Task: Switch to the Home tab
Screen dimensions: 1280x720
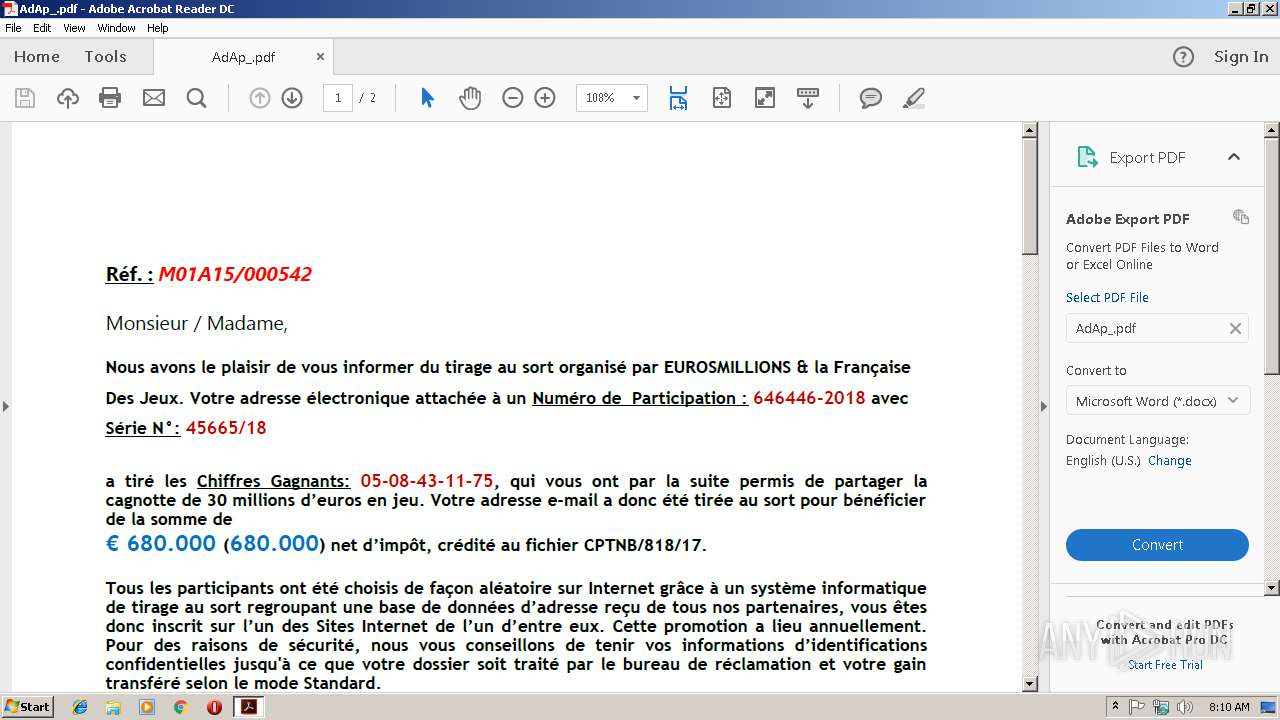Action: point(37,57)
